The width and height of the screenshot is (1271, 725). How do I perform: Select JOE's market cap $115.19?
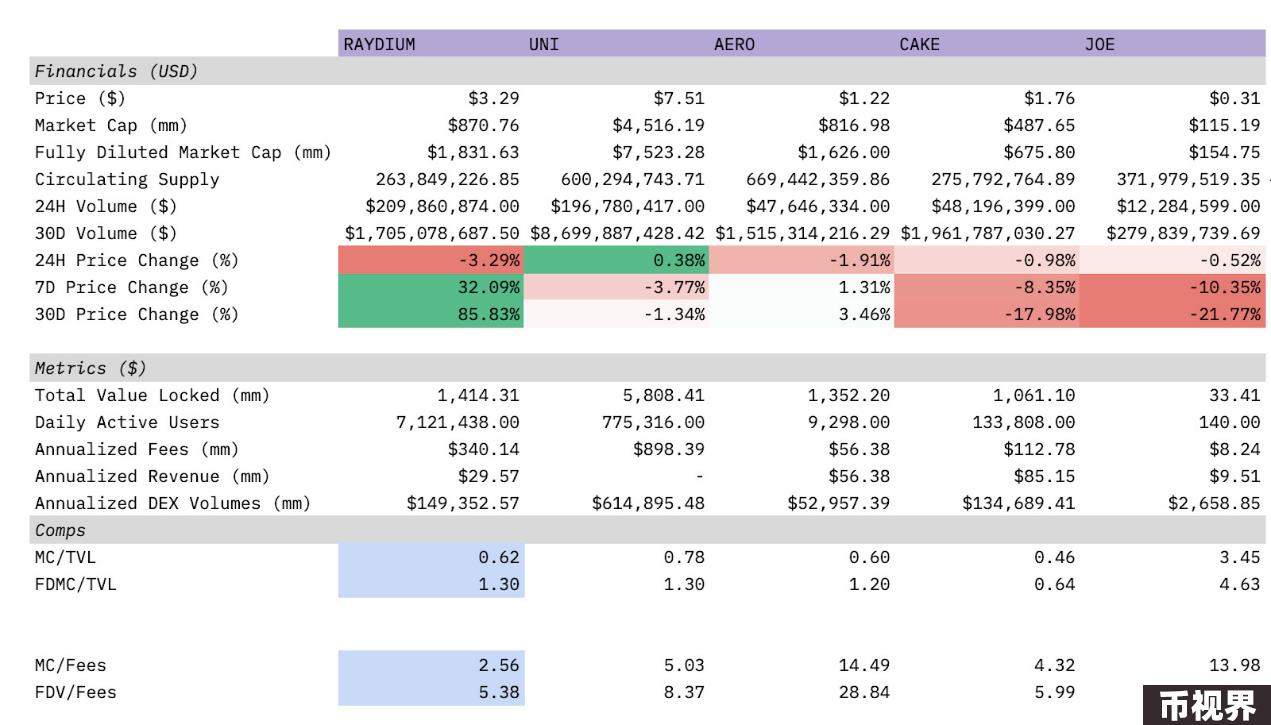[1225, 125]
